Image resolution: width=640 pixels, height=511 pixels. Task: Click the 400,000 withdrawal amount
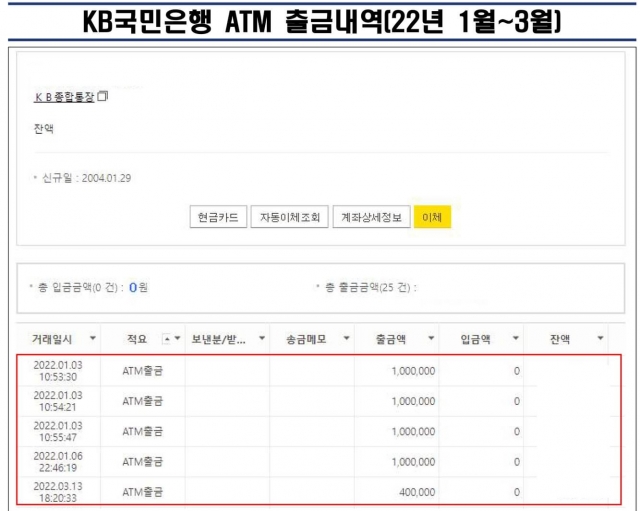(x=417, y=492)
